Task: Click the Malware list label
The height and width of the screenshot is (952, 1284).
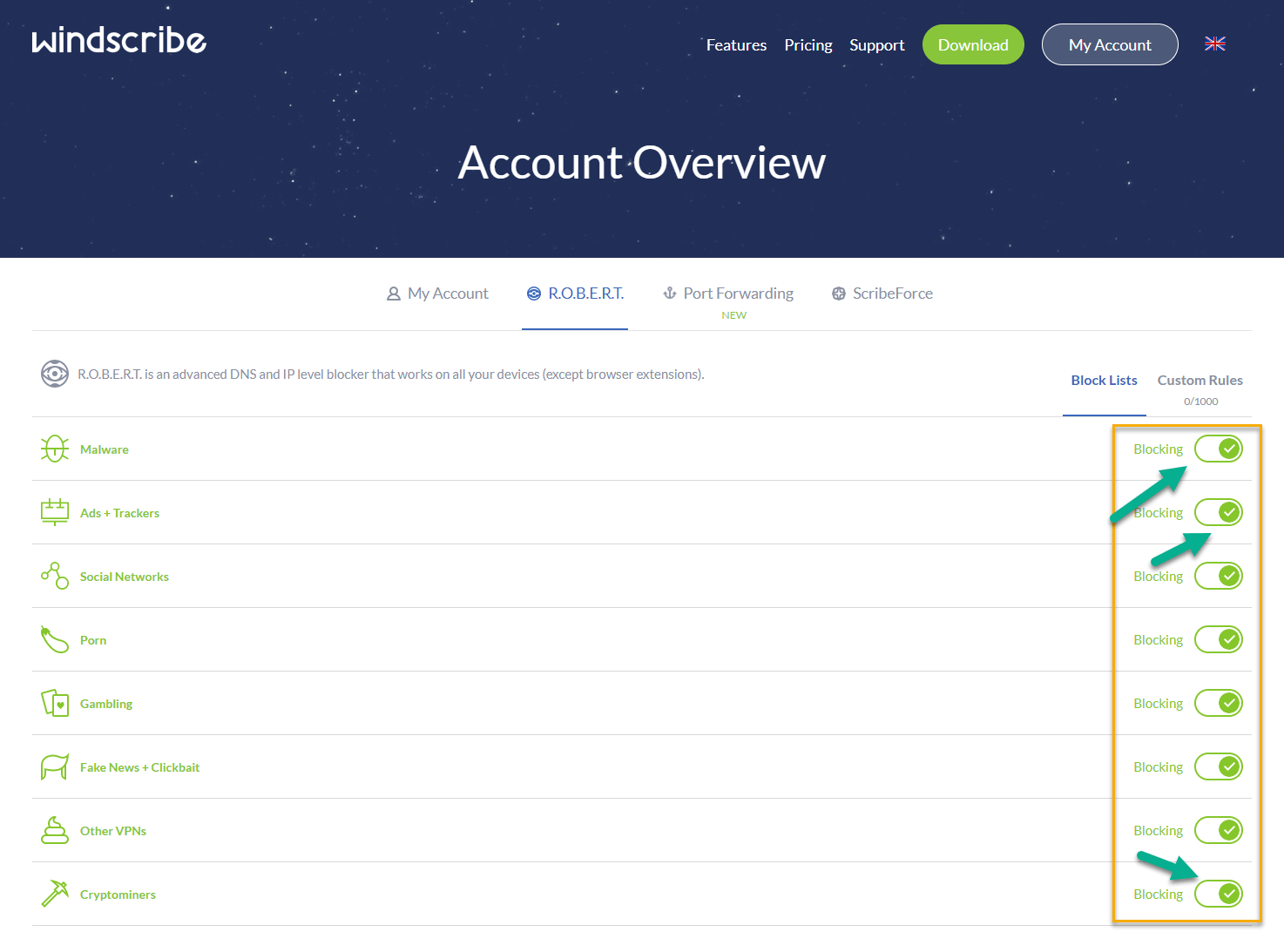Action: (105, 449)
